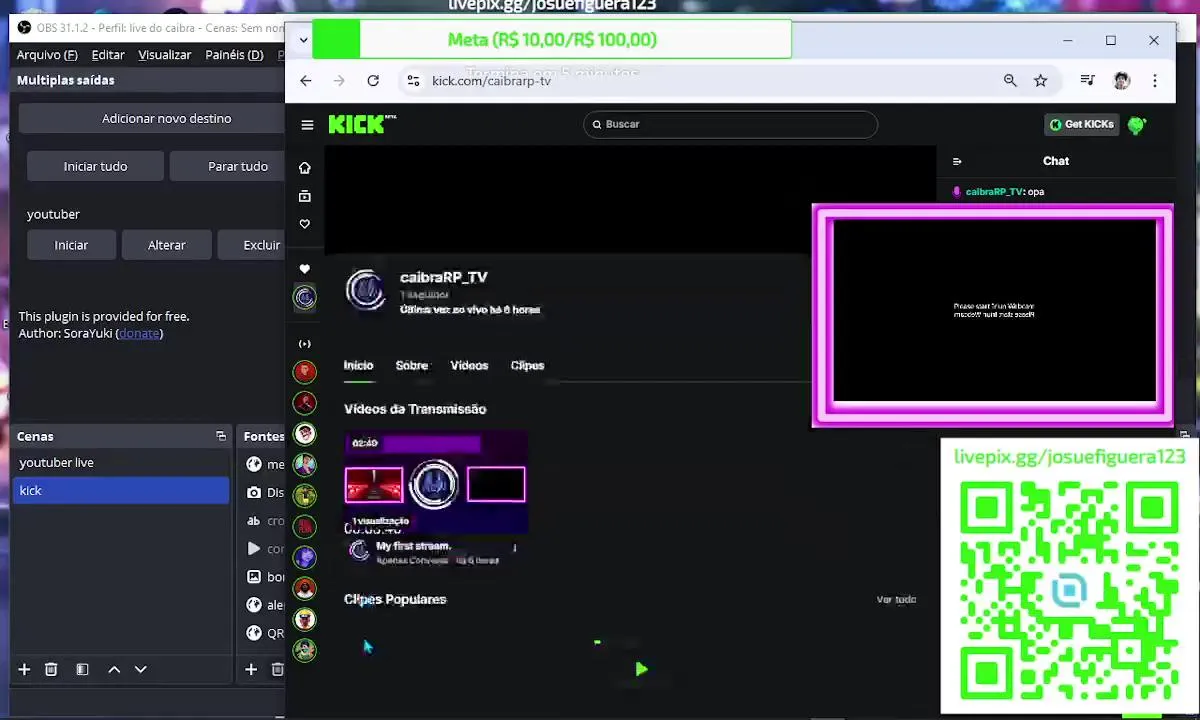
Task: Click caibraRP_TV username in chat
Action: click(x=994, y=192)
